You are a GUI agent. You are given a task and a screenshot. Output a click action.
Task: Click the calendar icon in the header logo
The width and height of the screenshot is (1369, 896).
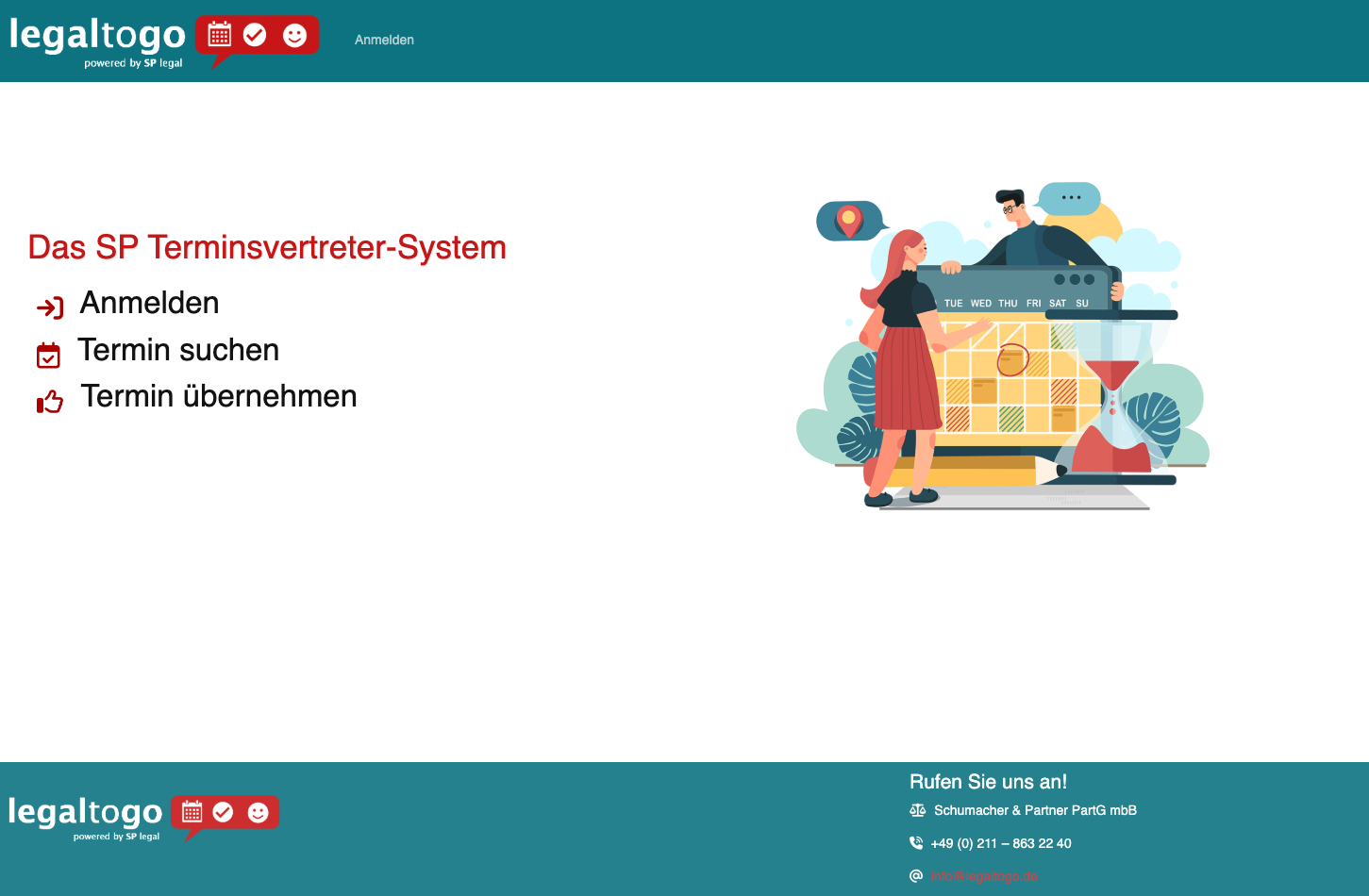(220, 35)
